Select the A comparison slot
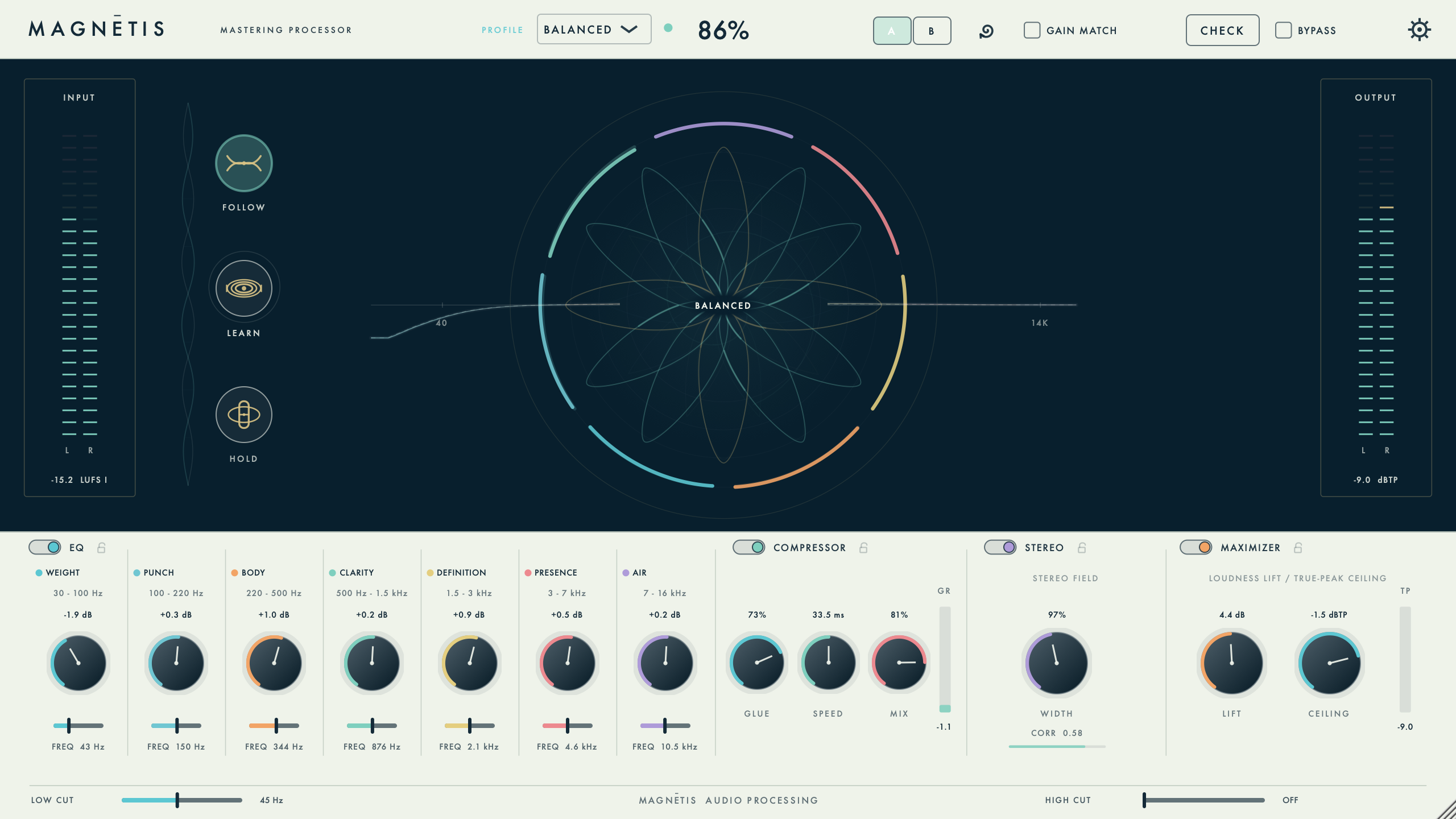The width and height of the screenshot is (1456, 819). click(x=892, y=31)
